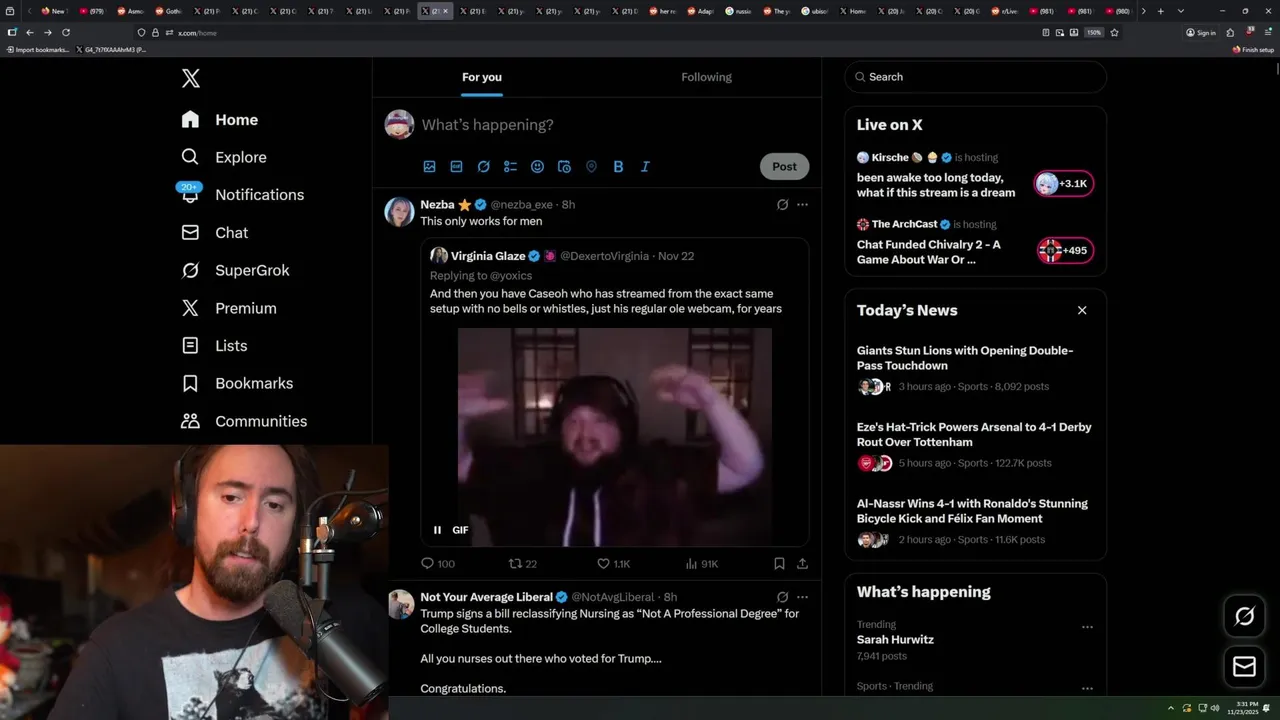Go back in the browser
Viewport: 1280px width, 720px height.
tap(30, 33)
